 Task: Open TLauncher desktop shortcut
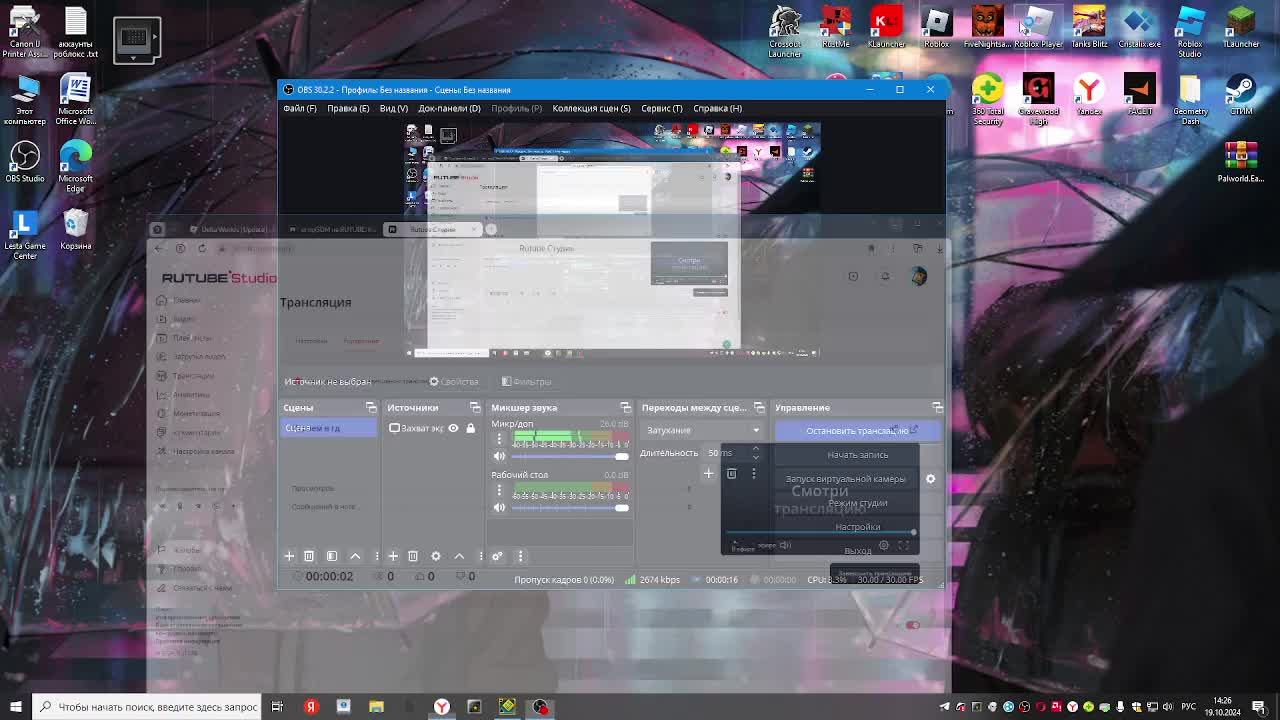[1241, 27]
